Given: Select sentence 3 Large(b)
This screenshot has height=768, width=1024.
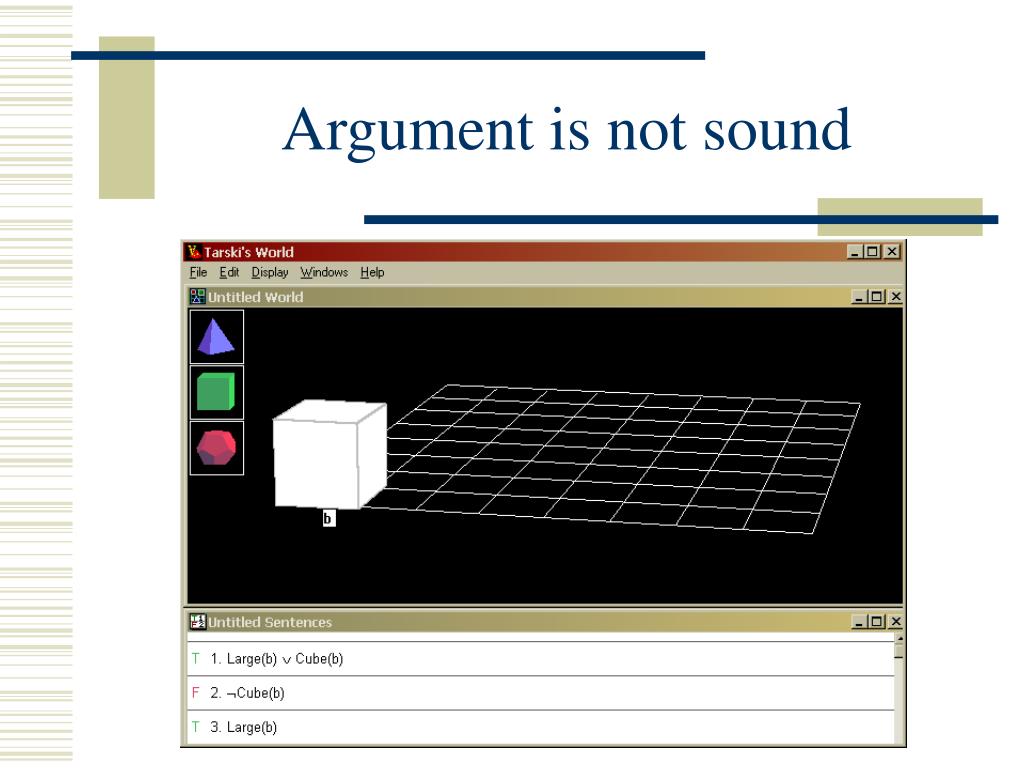Looking at the screenshot, I should (541, 727).
